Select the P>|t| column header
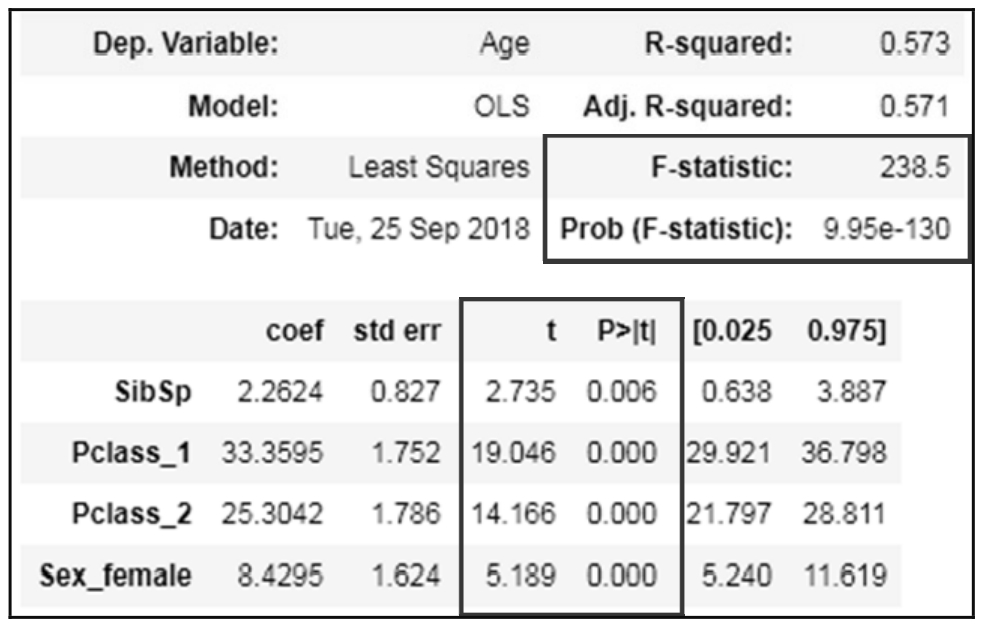Image resolution: width=983 pixels, height=627 pixels. 622,332
